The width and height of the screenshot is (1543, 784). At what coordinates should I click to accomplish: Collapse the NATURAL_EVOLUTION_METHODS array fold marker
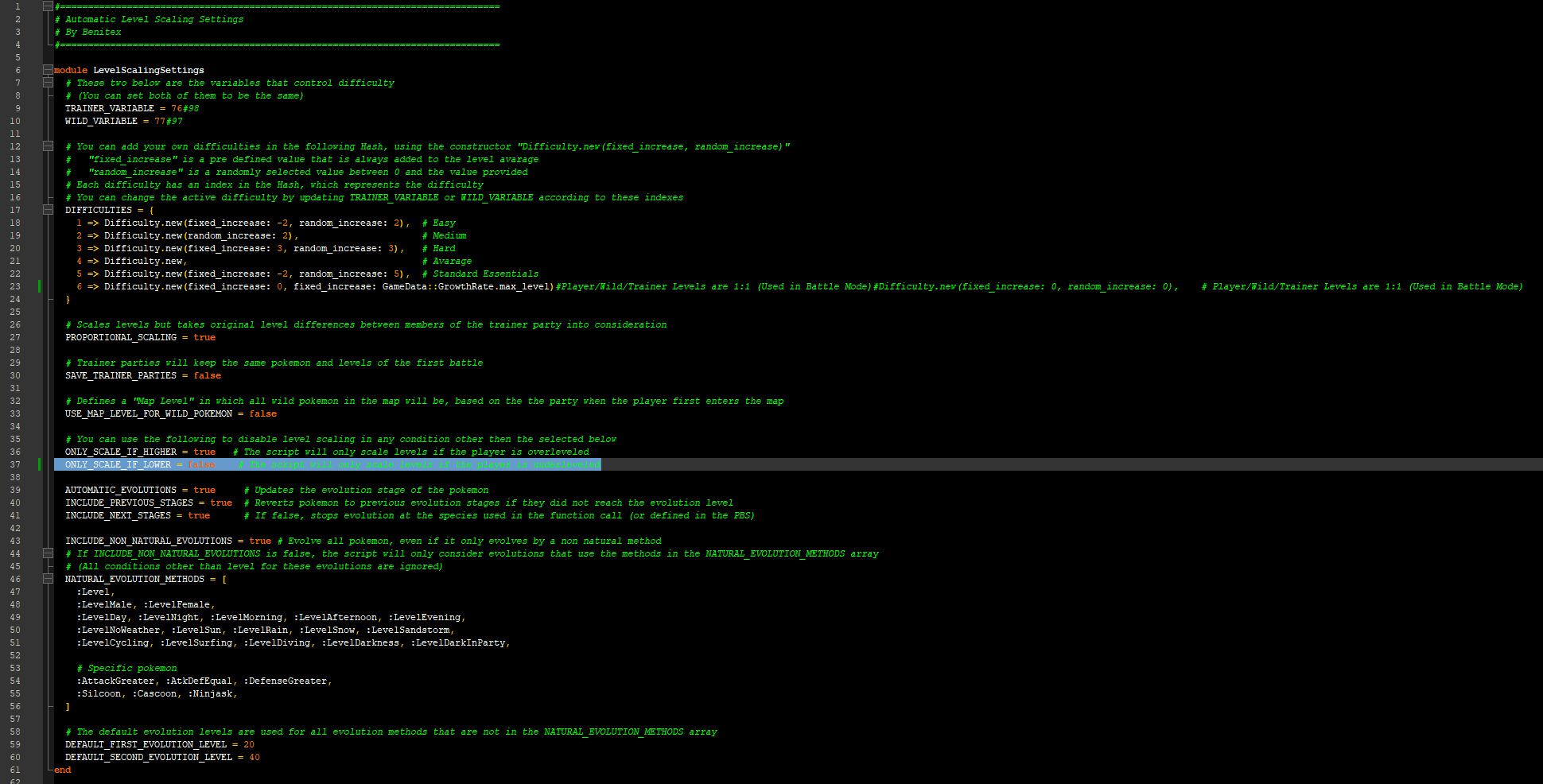point(48,579)
